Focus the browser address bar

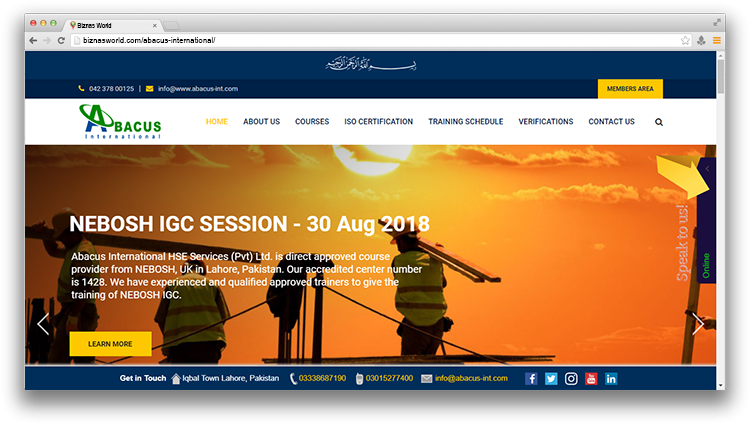pyautogui.click(x=378, y=41)
